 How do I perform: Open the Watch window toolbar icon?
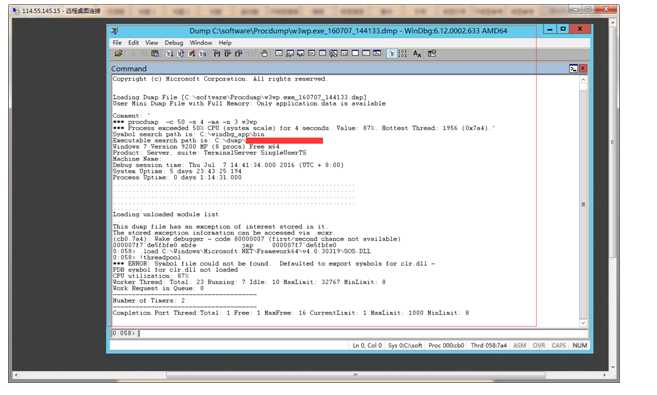click(290, 53)
